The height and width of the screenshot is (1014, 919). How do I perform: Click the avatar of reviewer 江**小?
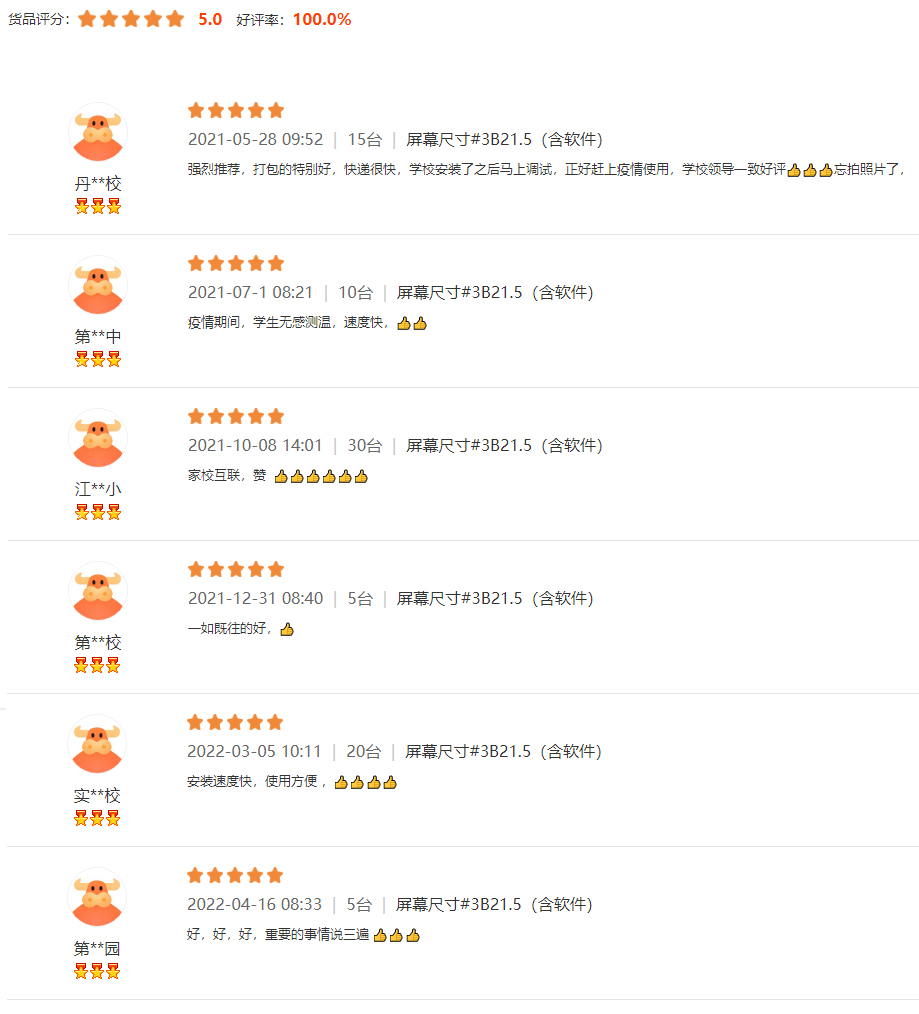[x=98, y=439]
